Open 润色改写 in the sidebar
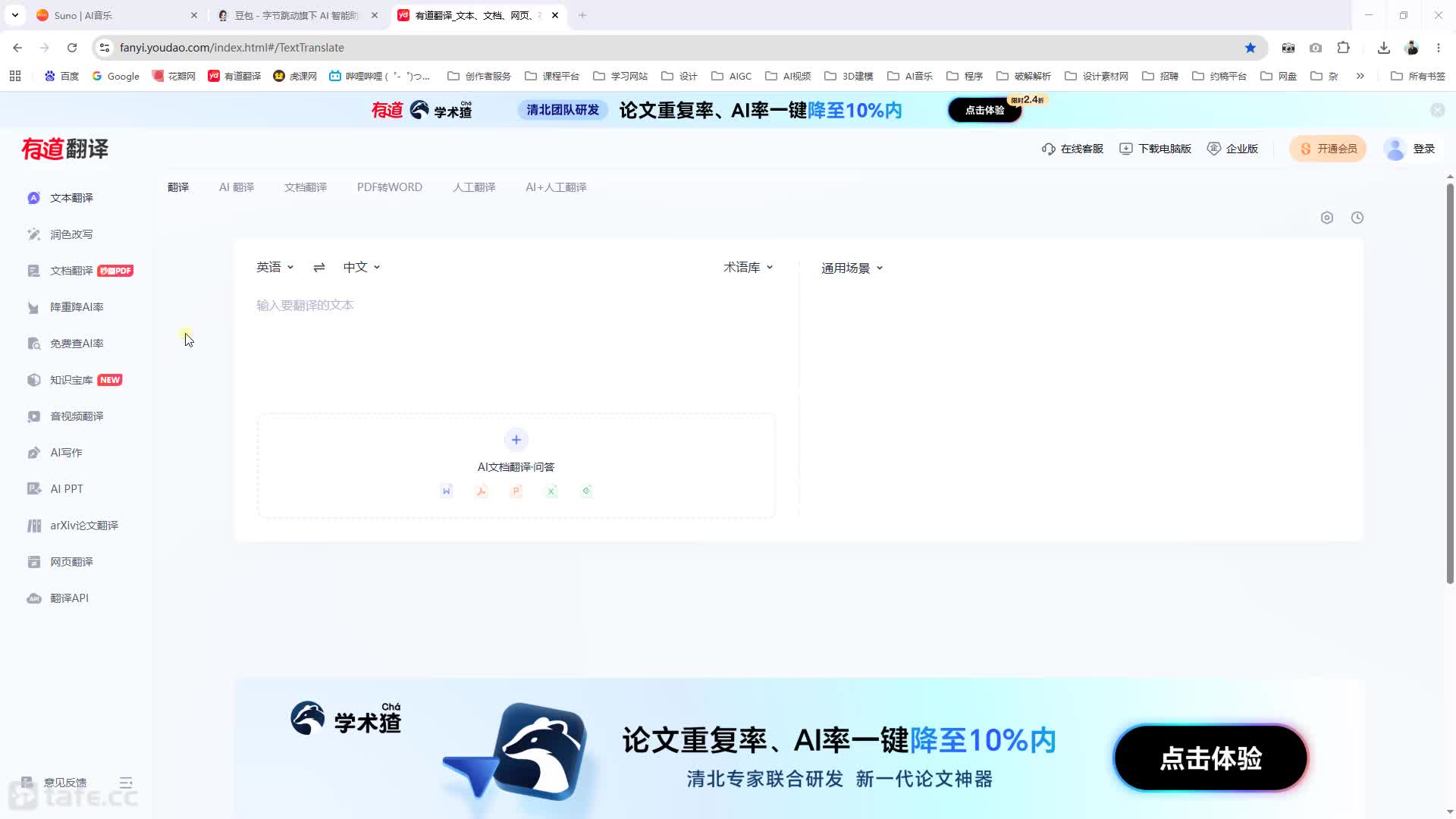Image resolution: width=1456 pixels, height=819 pixels. 71,234
